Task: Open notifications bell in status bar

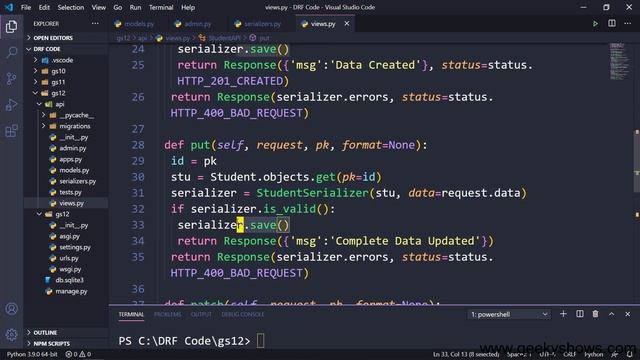Action: coord(630,354)
